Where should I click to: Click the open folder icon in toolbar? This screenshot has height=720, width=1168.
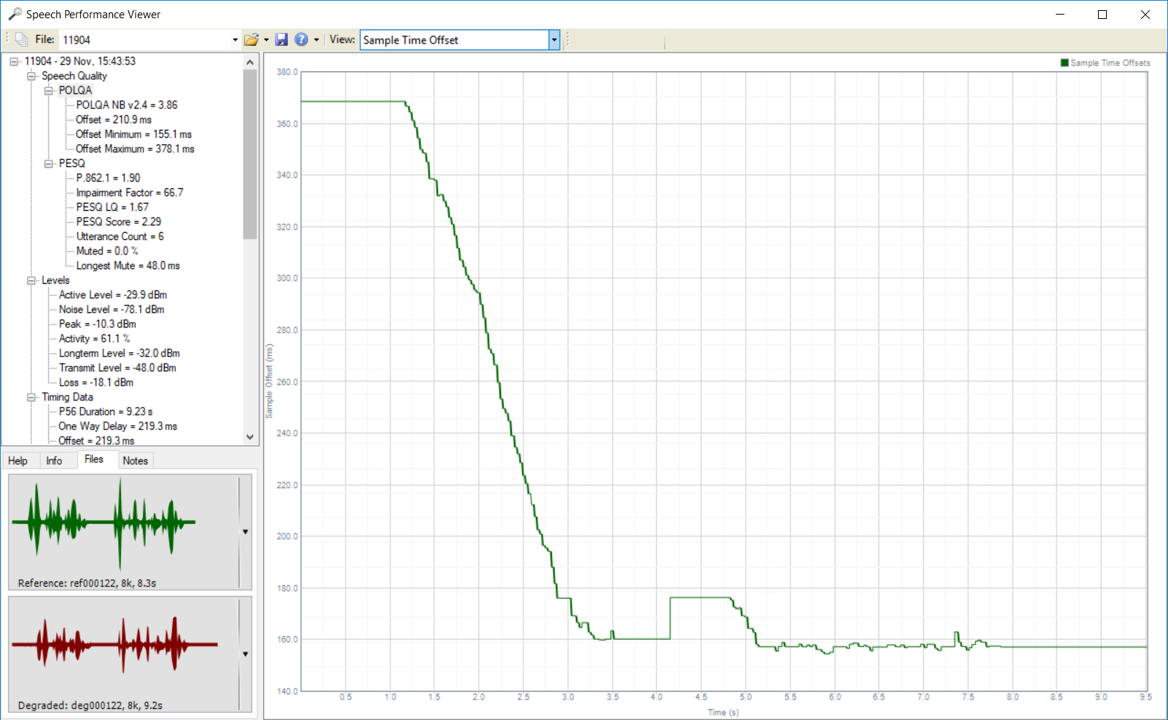click(250, 40)
